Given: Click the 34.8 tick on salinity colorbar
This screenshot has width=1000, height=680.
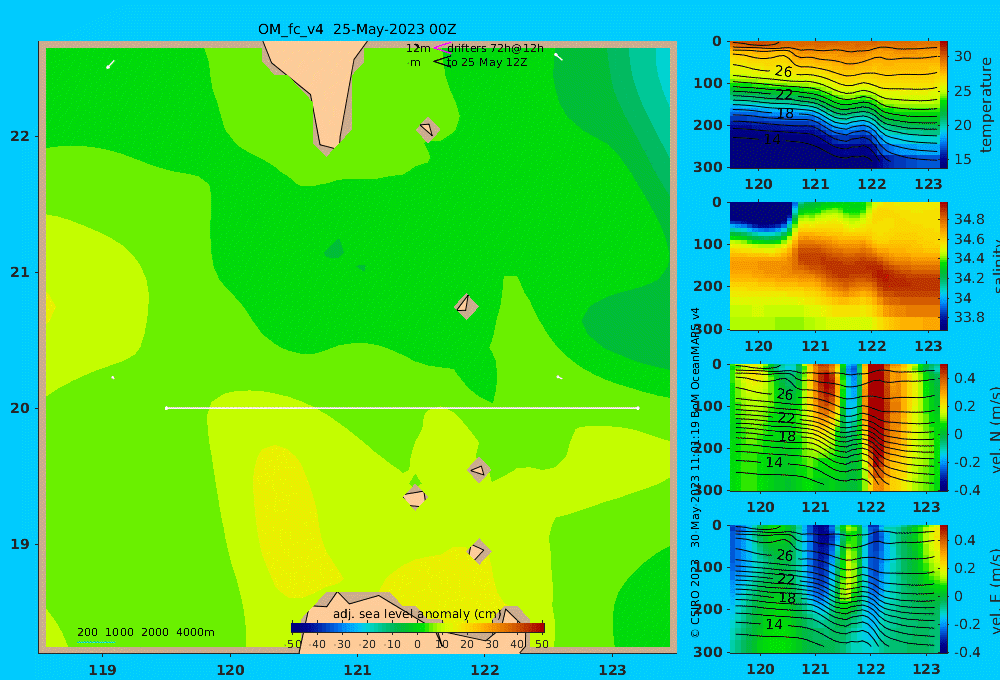Looking at the screenshot, I should [x=969, y=219].
